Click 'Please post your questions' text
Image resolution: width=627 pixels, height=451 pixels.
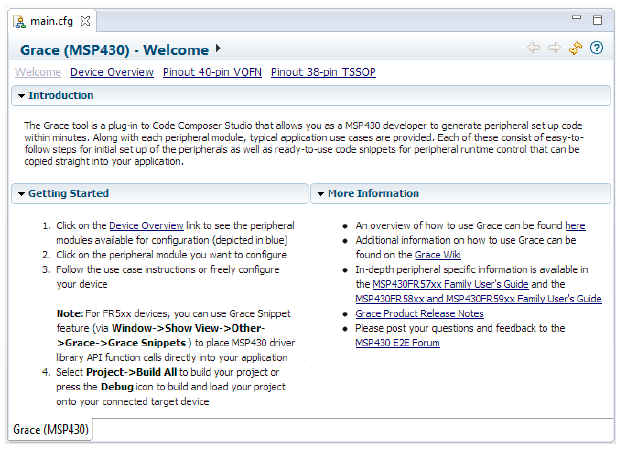[460, 328]
